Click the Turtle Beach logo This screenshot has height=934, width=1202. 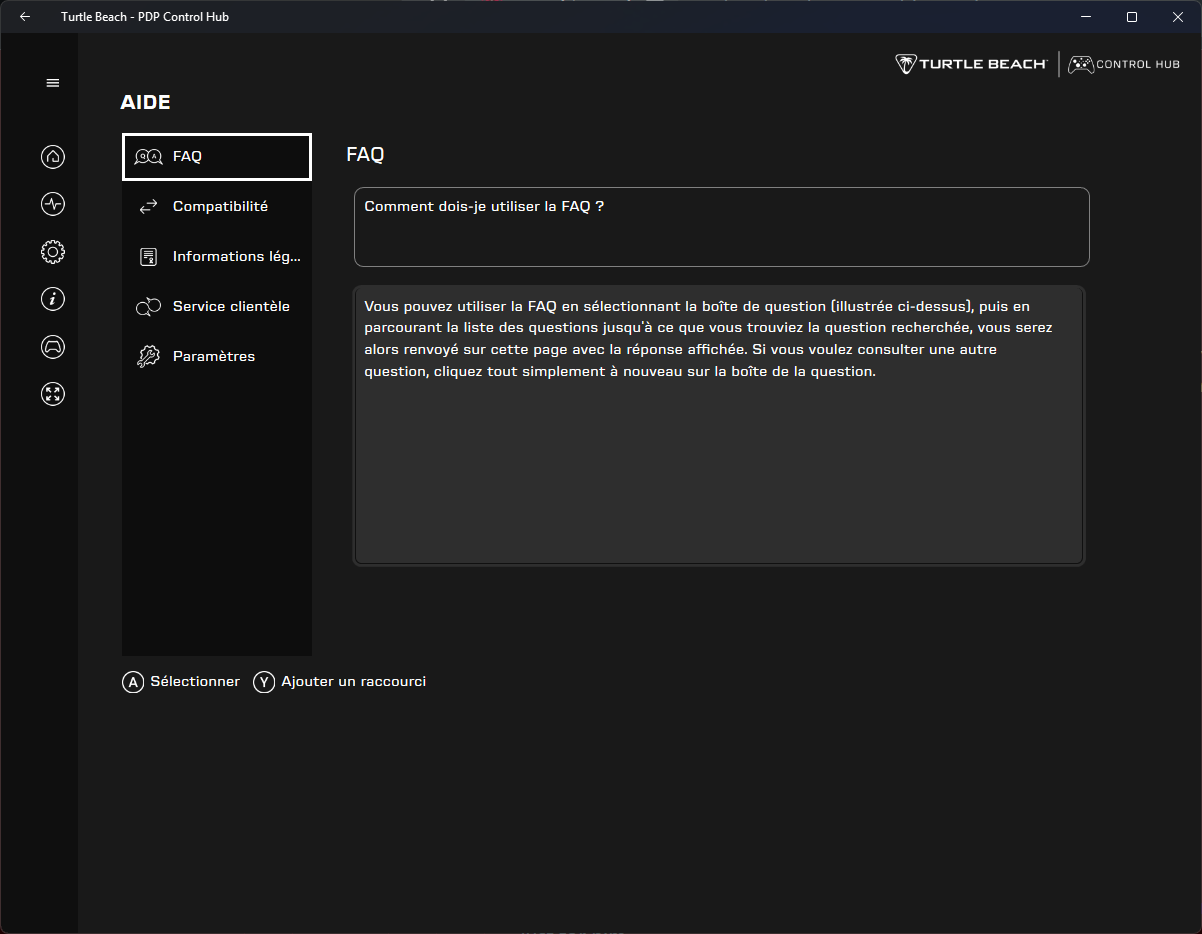(970, 64)
